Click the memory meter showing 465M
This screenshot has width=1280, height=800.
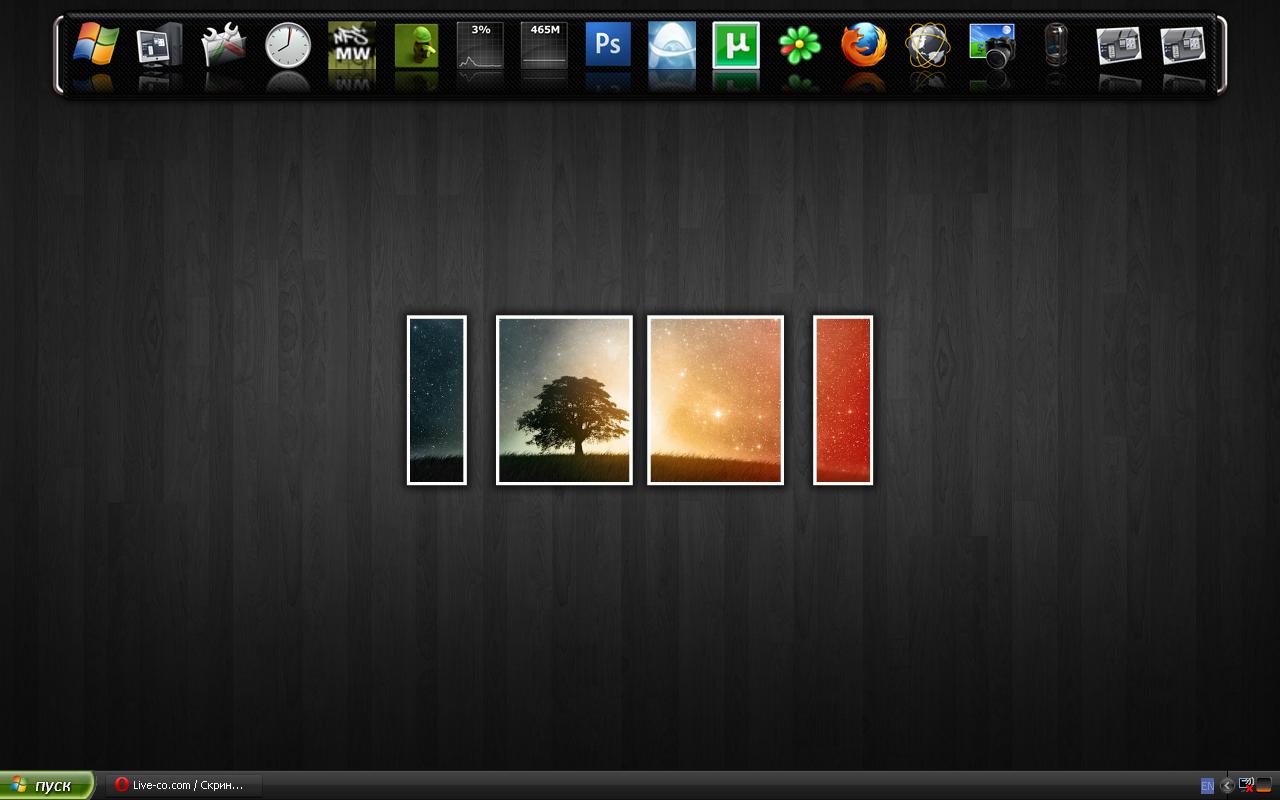tap(544, 46)
